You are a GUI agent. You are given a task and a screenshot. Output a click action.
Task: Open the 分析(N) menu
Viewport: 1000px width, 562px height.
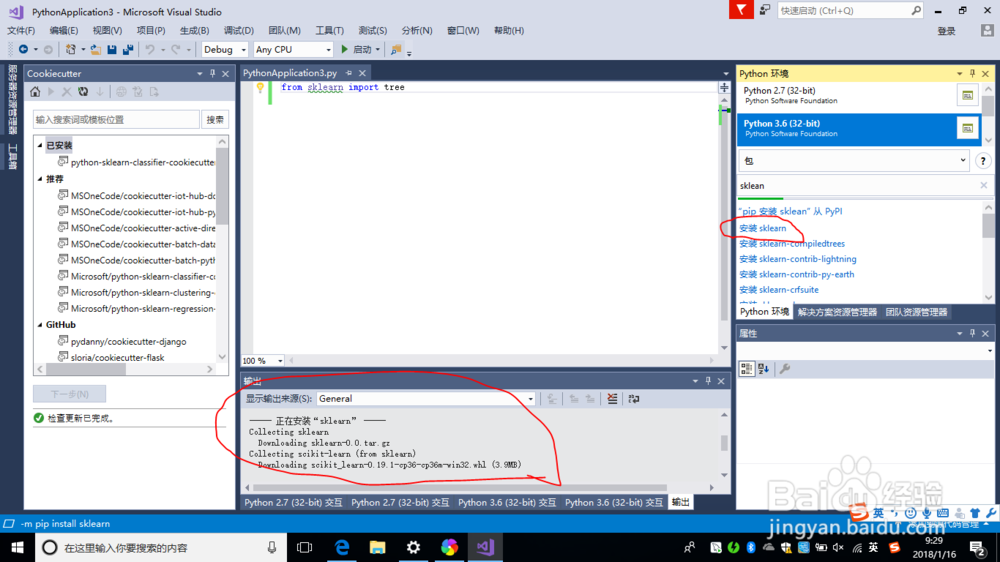point(416,30)
